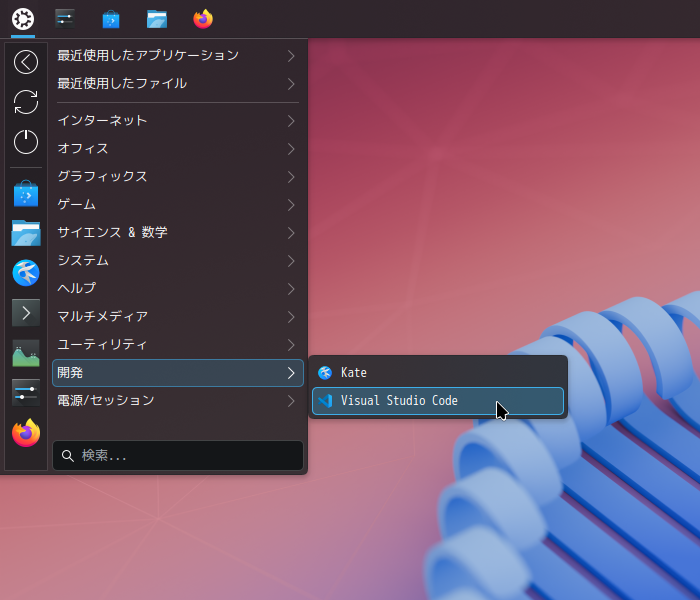
Task: Expand the ヘルプ category arrow
Action: (291, 289)
